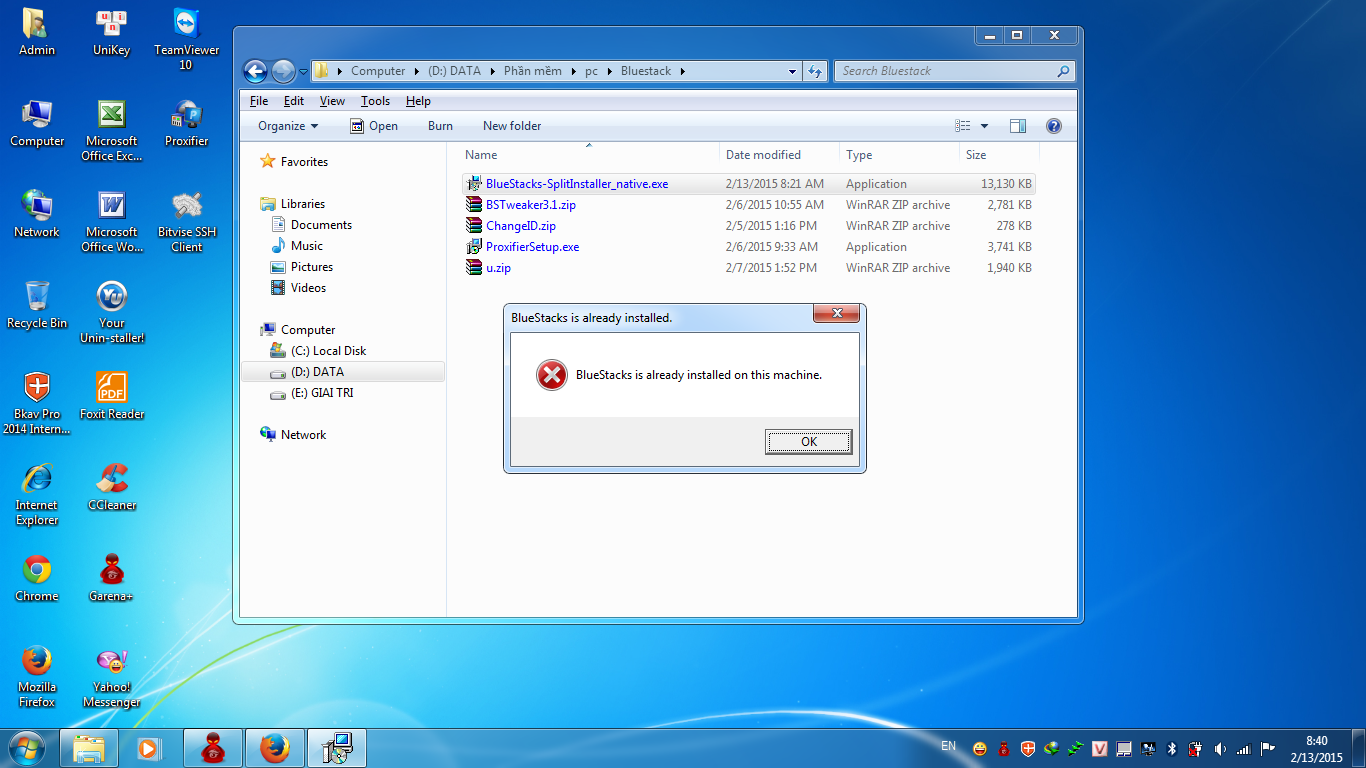Select Your Uninstaller desktop icon
Image resolution: width=1366 pixels, height=768 pixels.
[x=111, y=312]
